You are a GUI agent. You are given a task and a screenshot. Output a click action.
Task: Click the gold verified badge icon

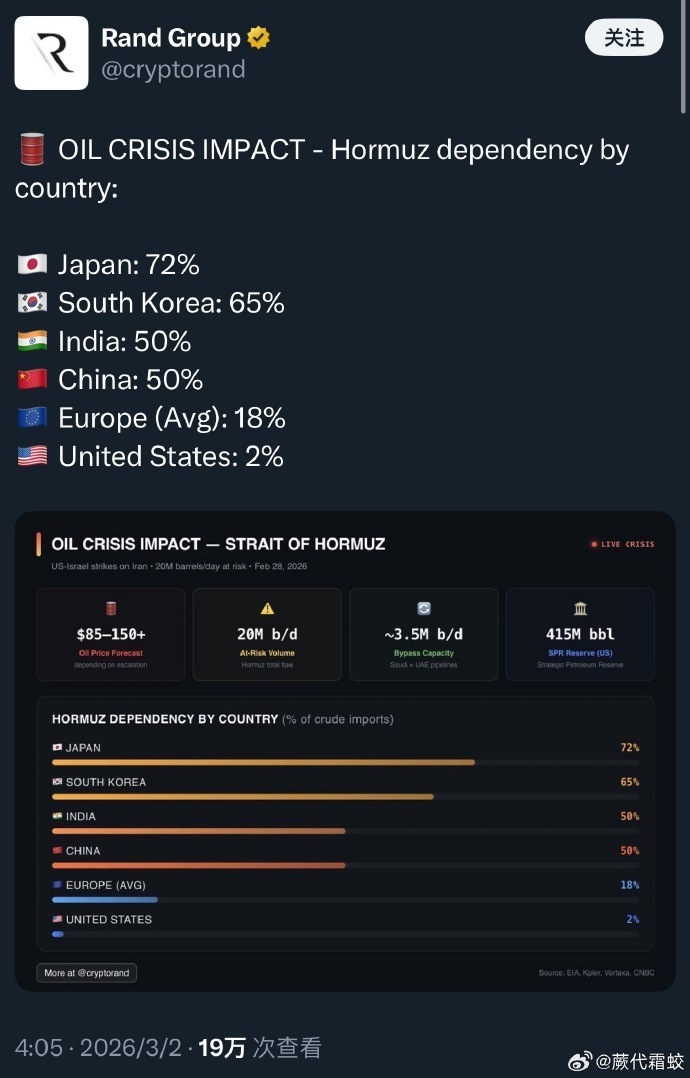(259, 38)
